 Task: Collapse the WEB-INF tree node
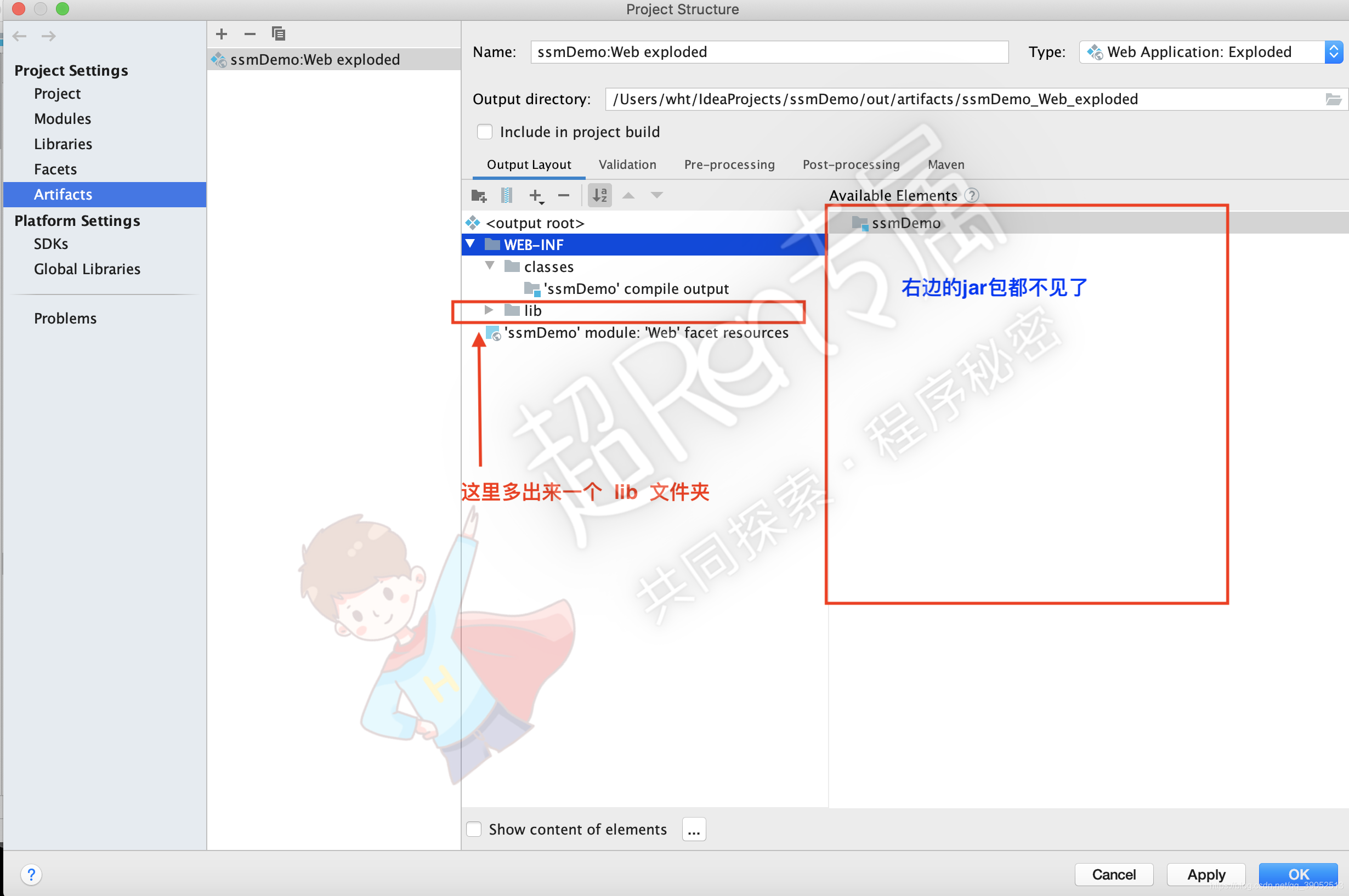tap(471, 244)
